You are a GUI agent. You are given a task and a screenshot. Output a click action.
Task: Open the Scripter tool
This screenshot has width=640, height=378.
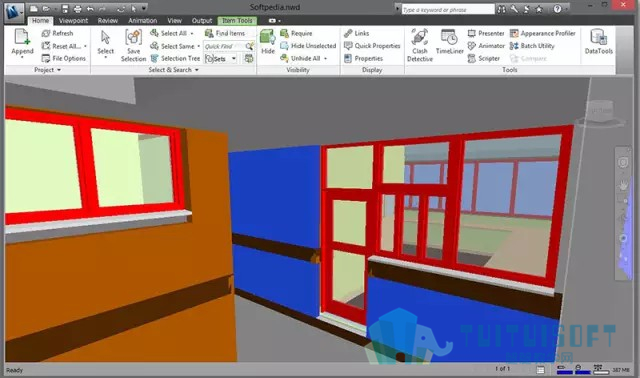click(x=484, y=58)
